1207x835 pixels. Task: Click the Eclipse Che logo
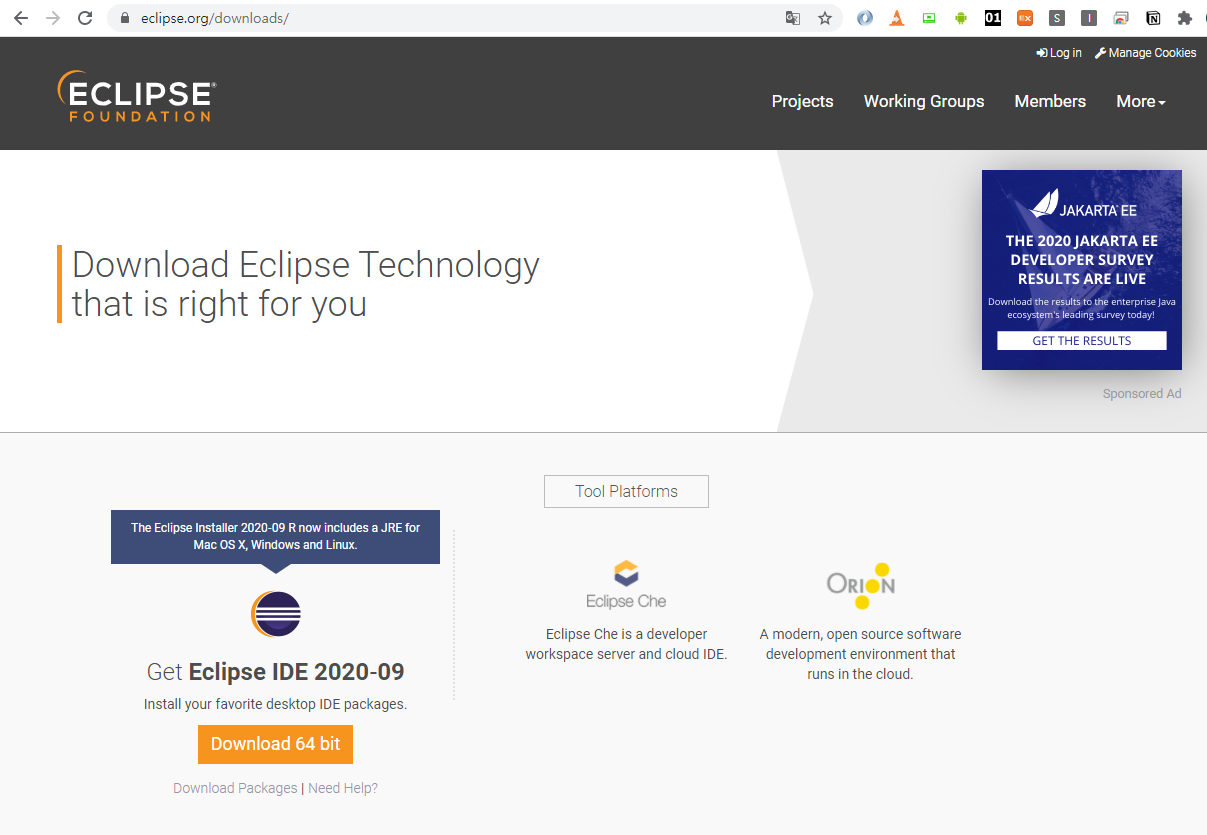pos(626,585)
